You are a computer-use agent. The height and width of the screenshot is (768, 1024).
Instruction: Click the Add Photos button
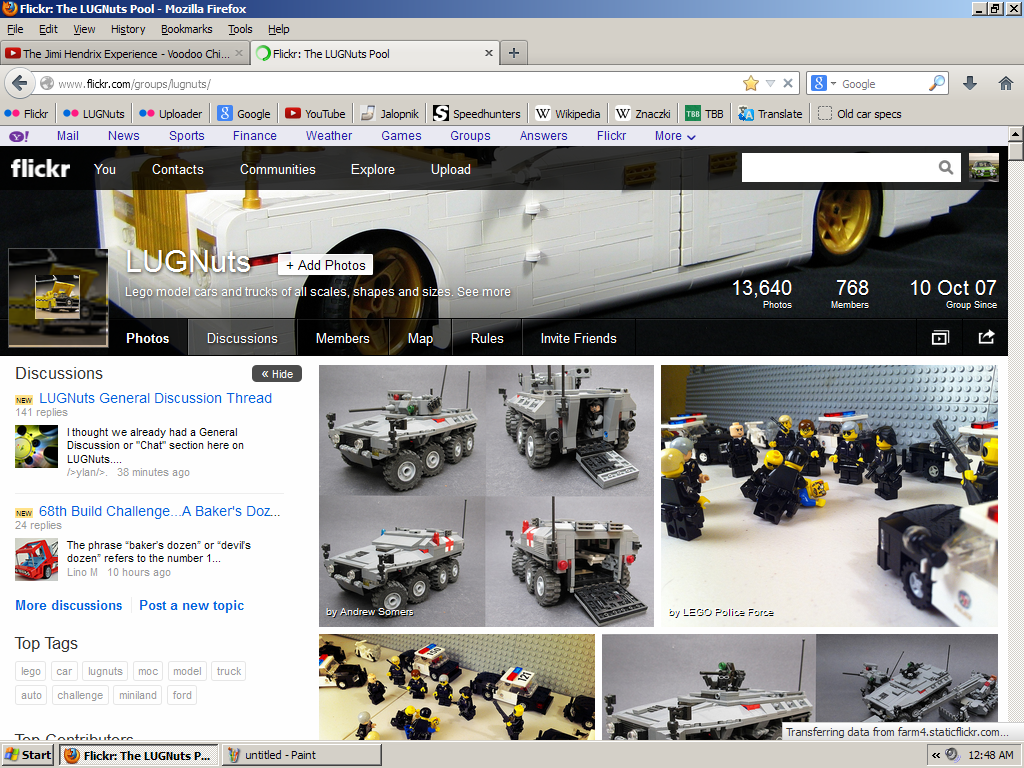coord(325,265)
